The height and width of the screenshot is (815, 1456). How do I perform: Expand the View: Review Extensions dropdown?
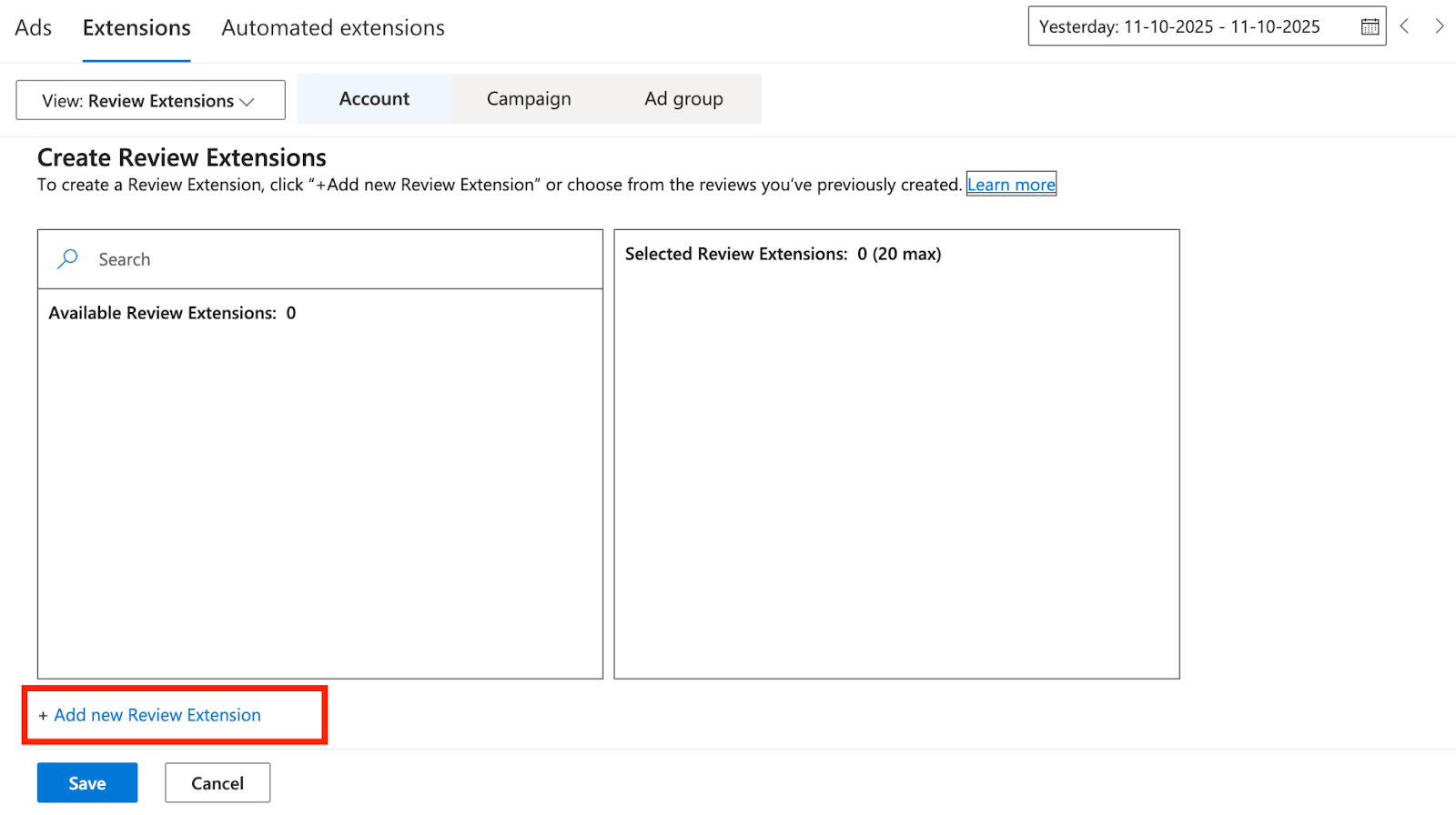(x=150, y=100)
